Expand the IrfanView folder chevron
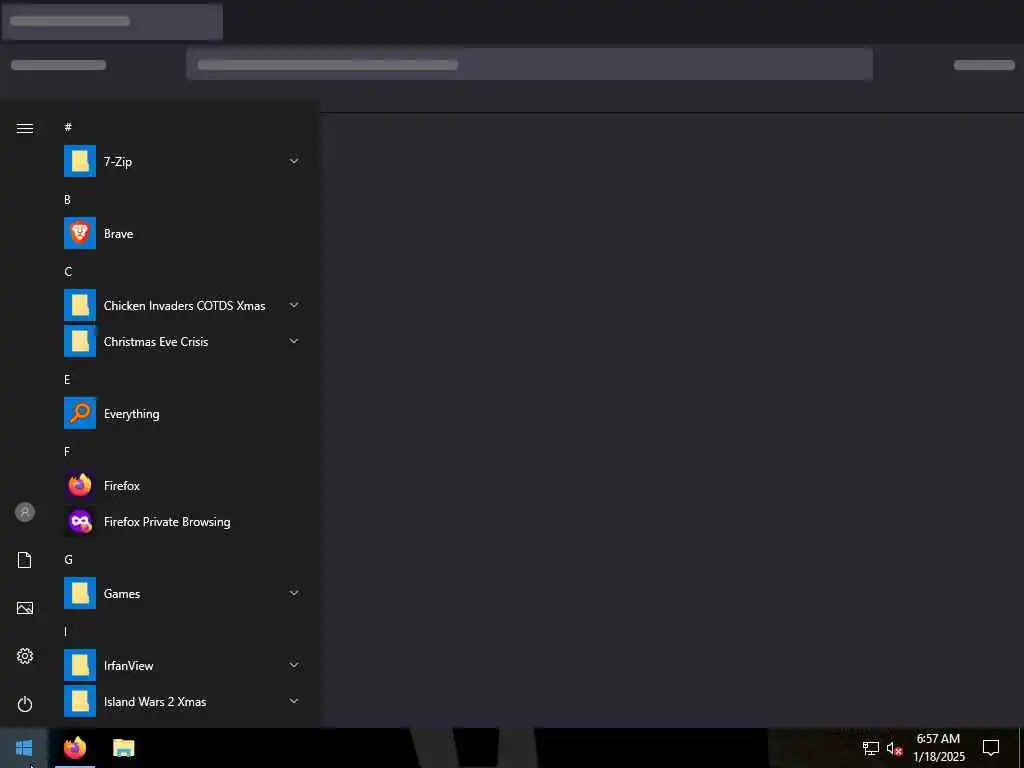 point(294,665)
